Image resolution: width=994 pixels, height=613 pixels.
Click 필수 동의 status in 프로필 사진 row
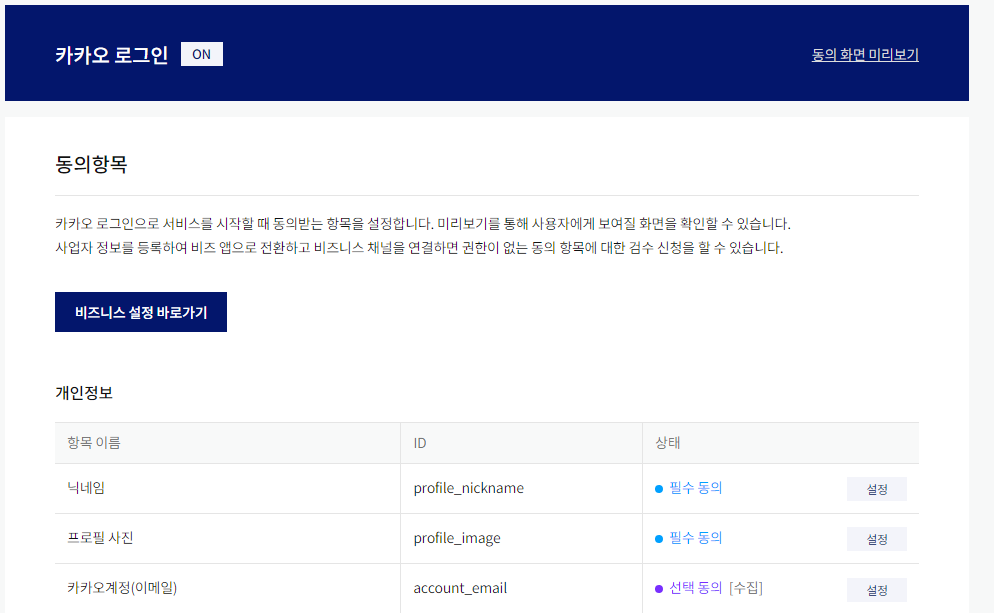coord(695,538)
